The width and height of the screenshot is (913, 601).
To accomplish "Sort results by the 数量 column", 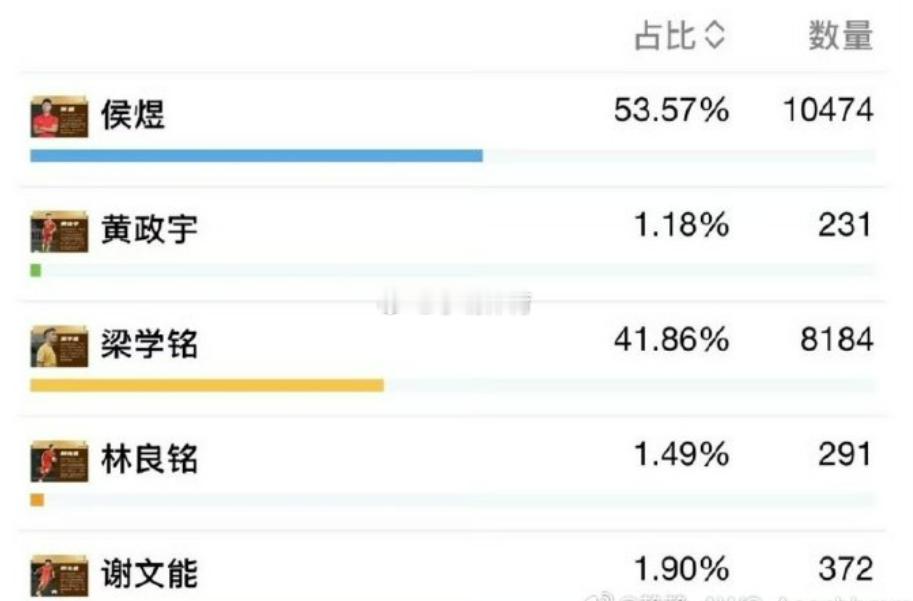I will (838, 36).
